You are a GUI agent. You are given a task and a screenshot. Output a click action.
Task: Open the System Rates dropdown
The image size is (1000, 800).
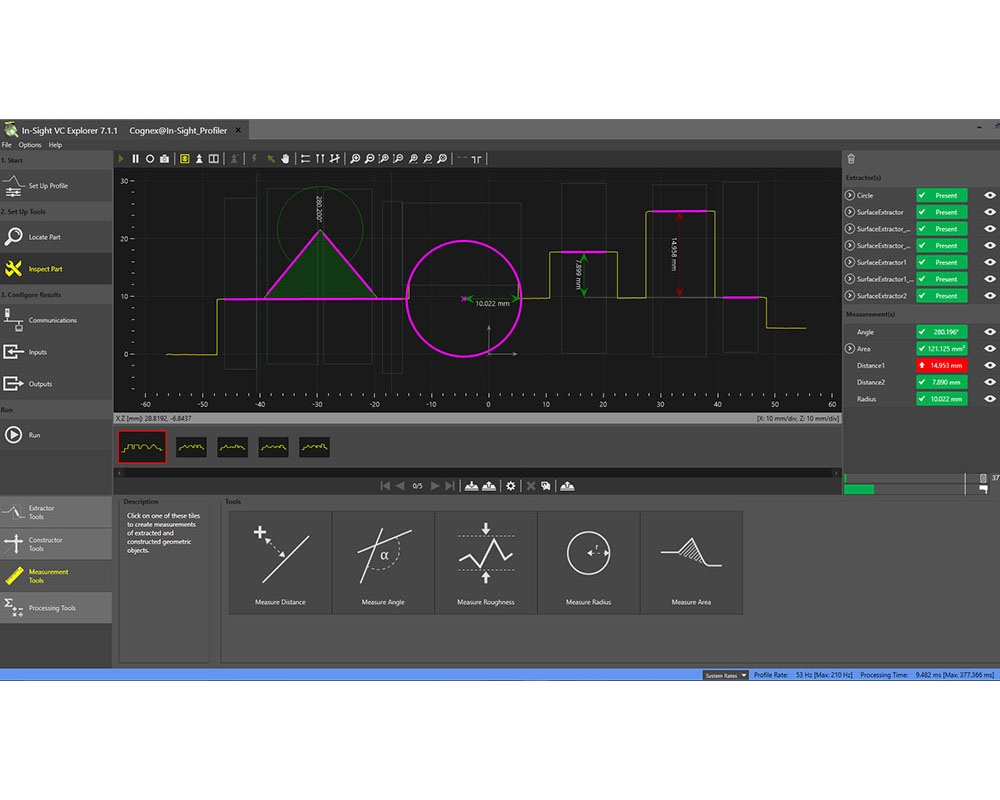(725, 676)
